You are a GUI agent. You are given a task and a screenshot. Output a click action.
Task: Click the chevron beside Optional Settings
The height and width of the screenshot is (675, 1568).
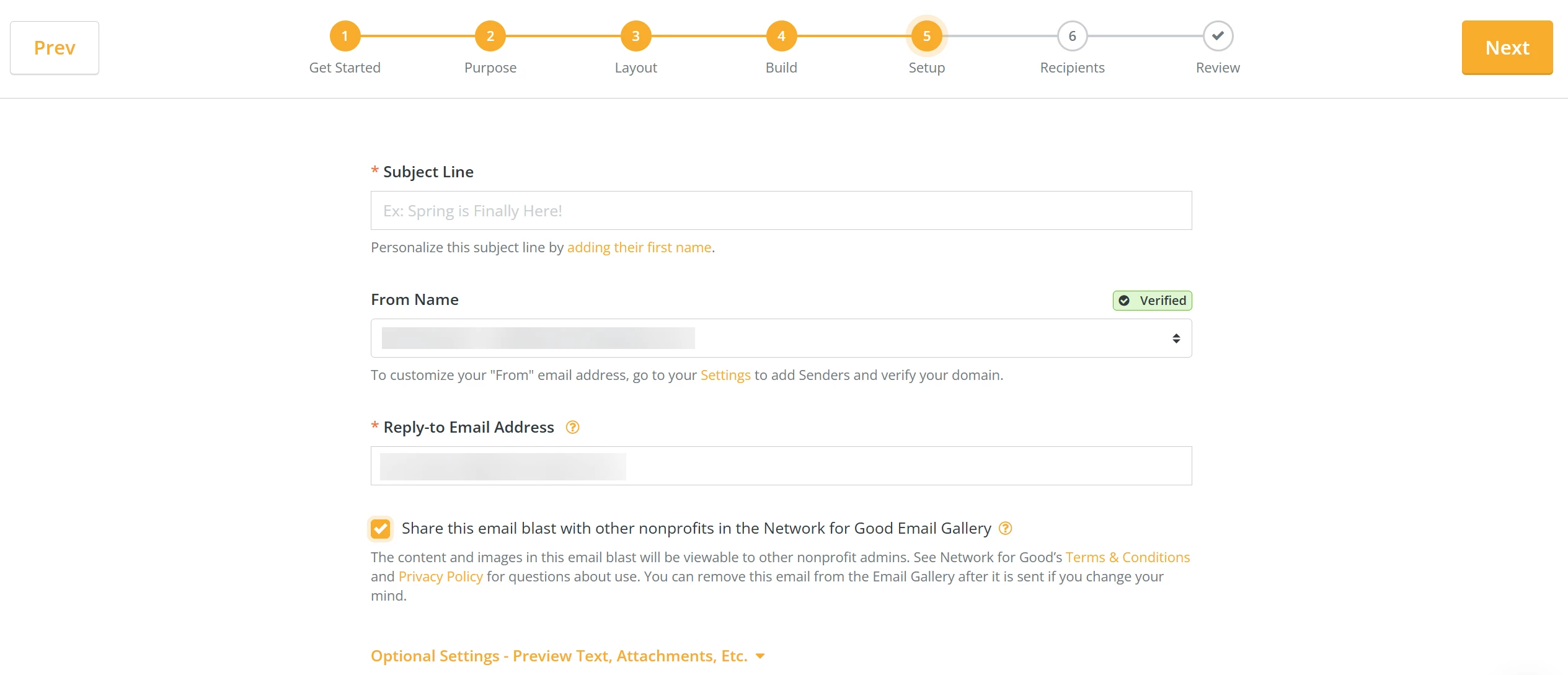[761, 656]
